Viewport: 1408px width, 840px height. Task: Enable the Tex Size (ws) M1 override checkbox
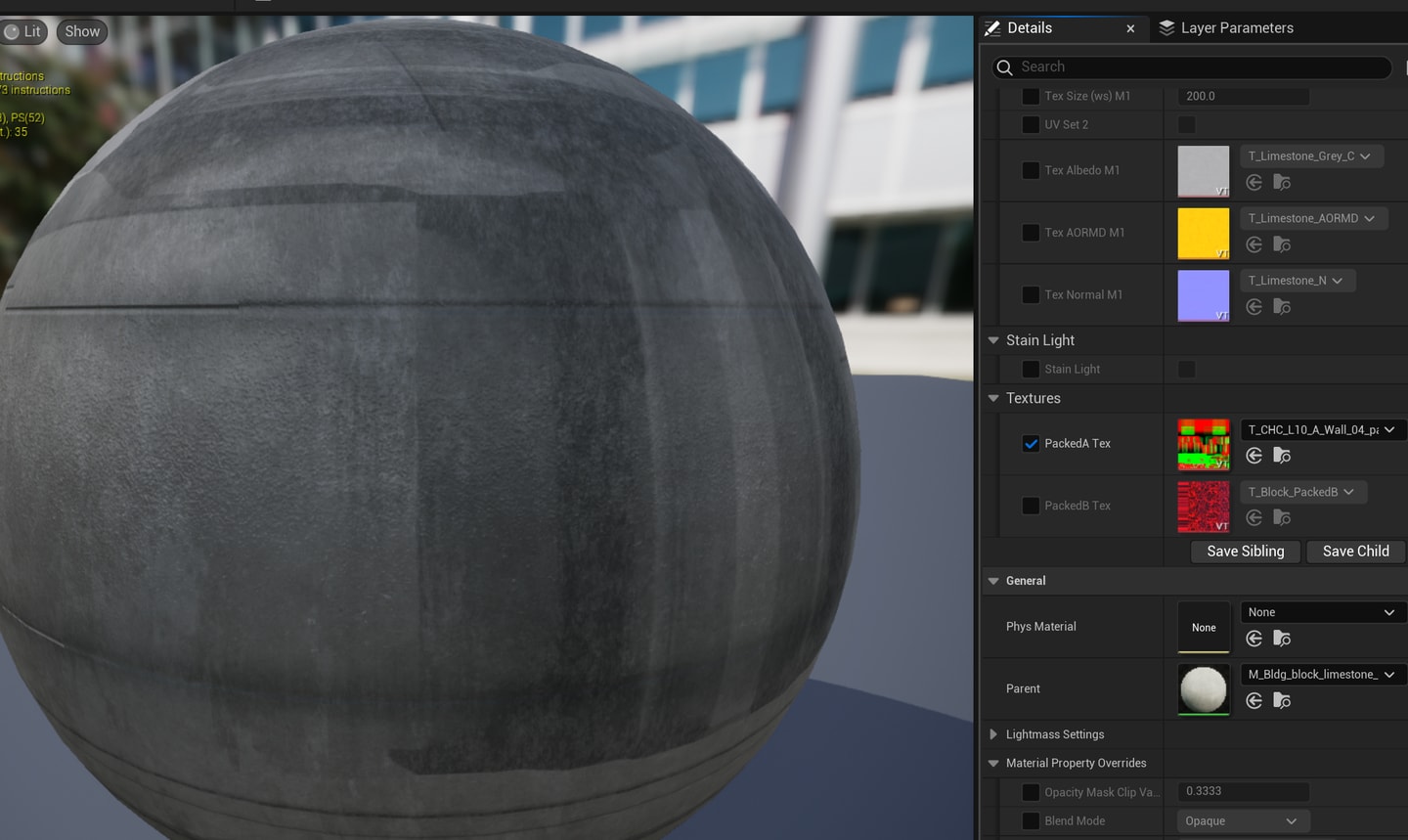pos(1031,96)
